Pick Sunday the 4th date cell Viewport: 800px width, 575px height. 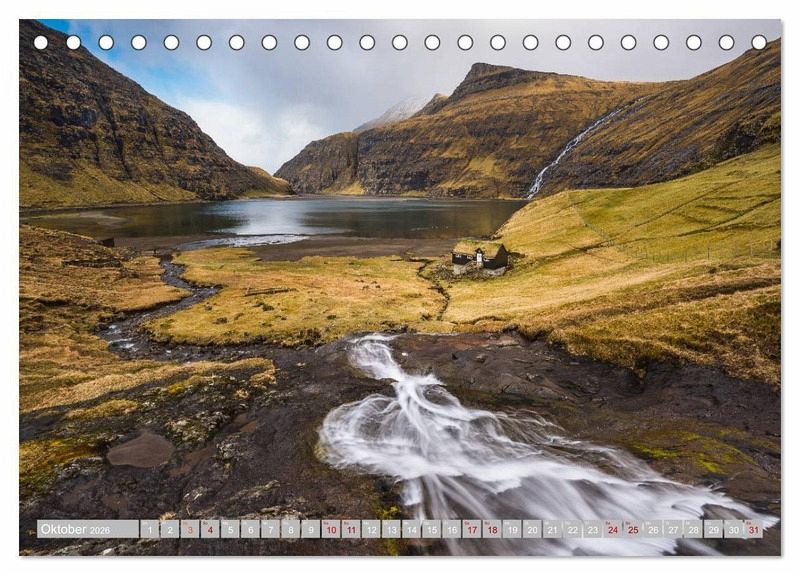210,529
